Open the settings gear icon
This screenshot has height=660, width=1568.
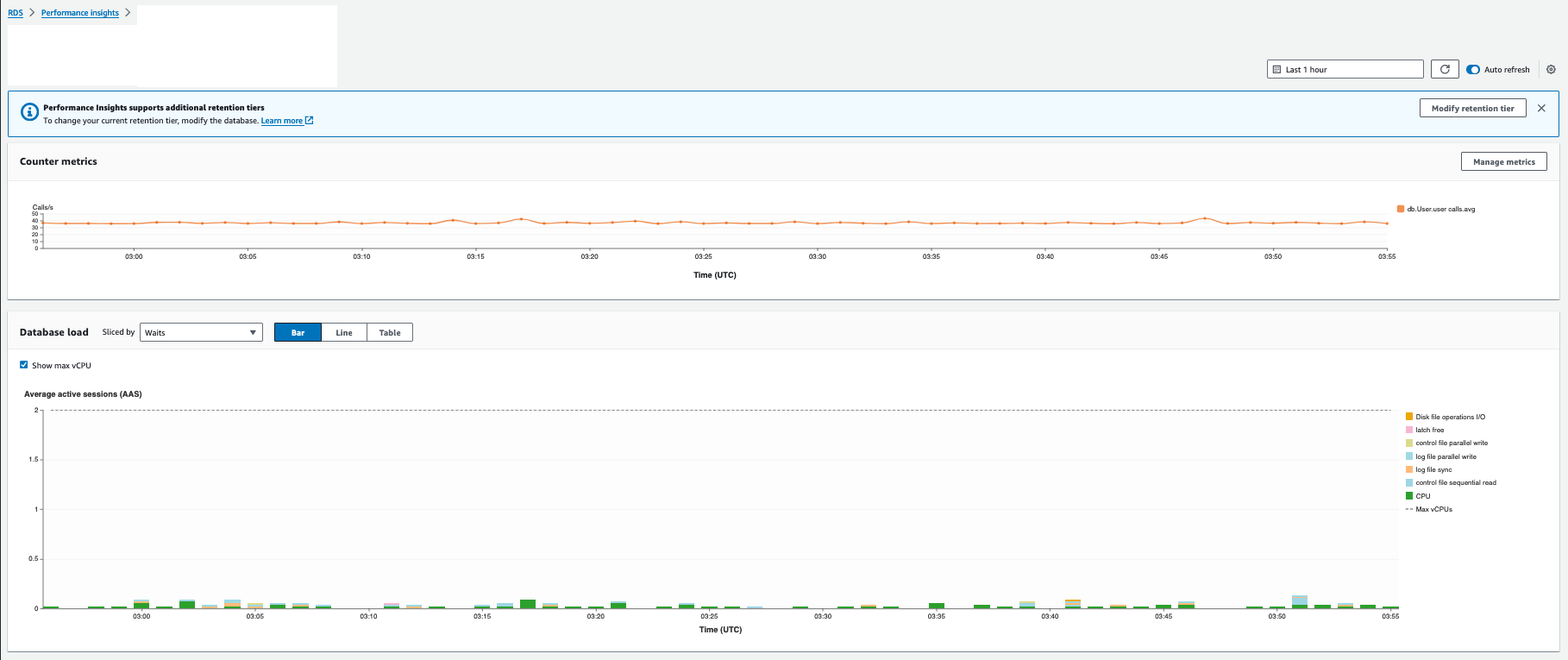coord(1551,70)
